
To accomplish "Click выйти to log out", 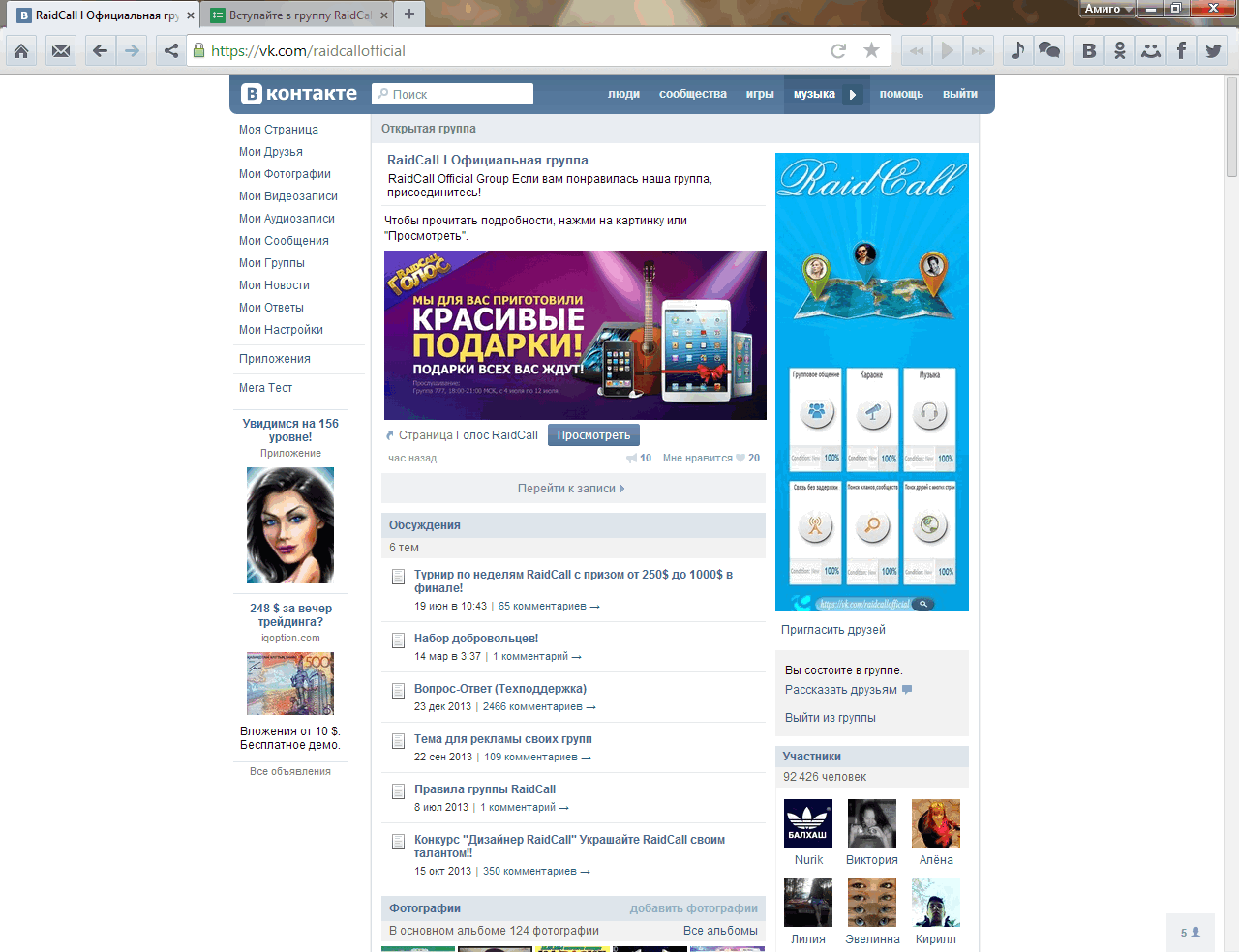I will 960,94.
